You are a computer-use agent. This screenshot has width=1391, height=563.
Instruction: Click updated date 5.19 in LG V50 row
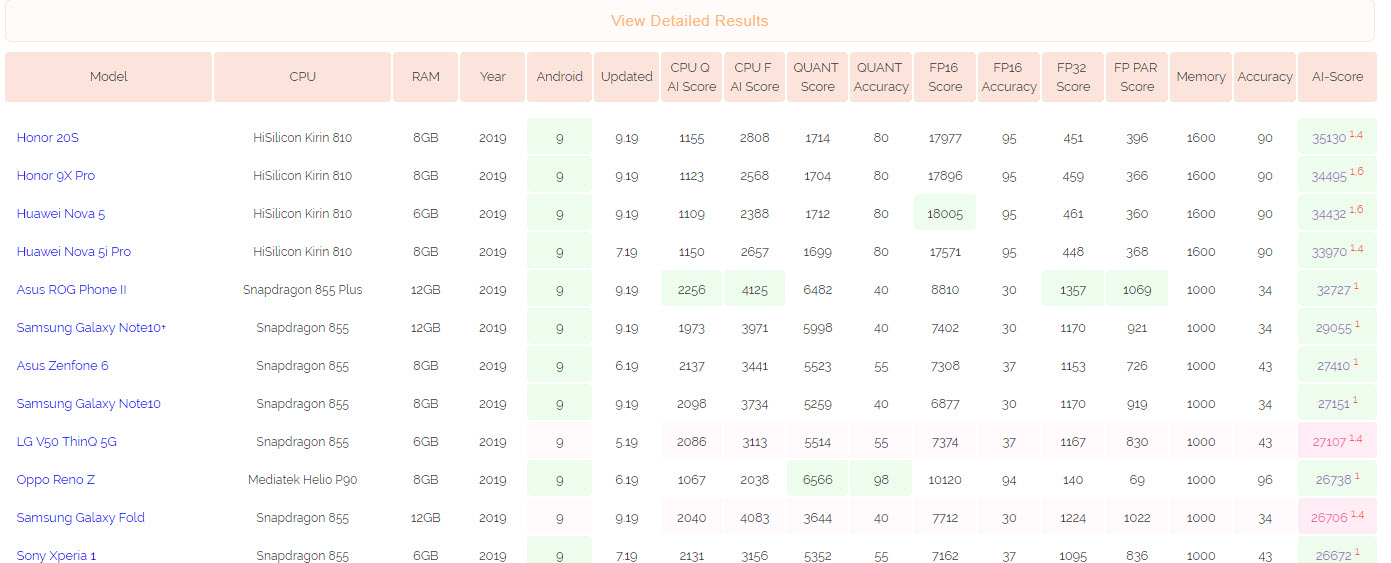pyautogui.click(x=627, y=442)
